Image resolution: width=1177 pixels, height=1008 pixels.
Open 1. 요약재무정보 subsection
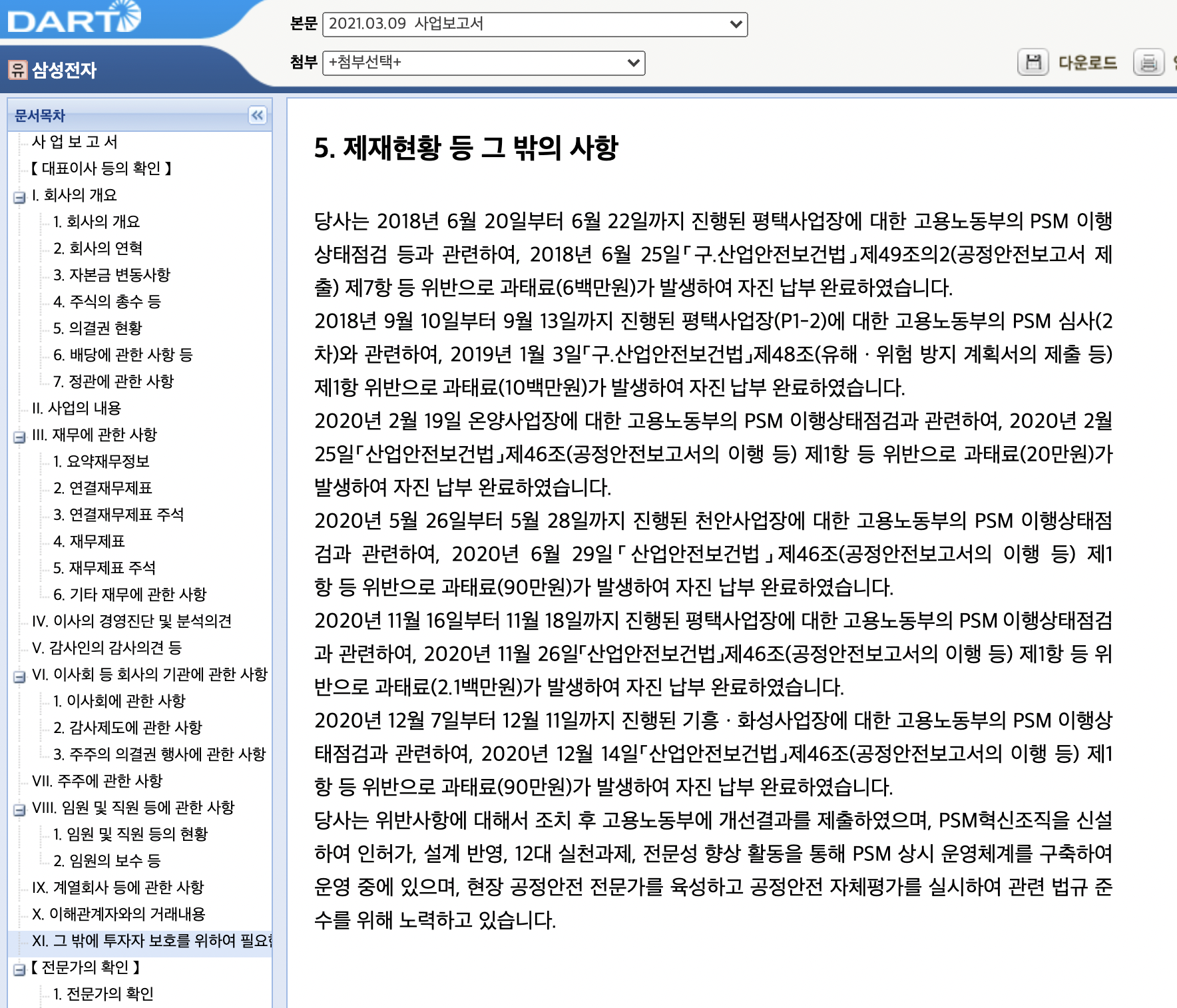(102, 461)
